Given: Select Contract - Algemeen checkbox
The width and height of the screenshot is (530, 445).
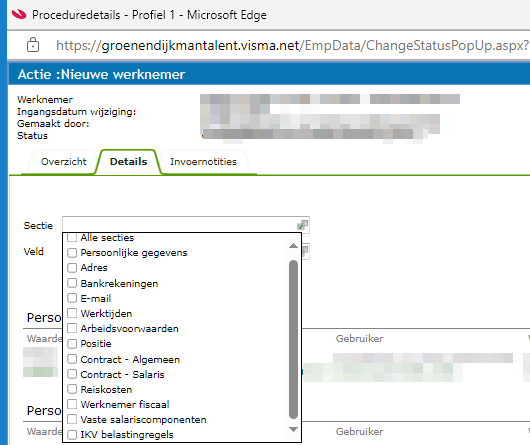Looking at the screenshot, I should [x=72, y=359].
